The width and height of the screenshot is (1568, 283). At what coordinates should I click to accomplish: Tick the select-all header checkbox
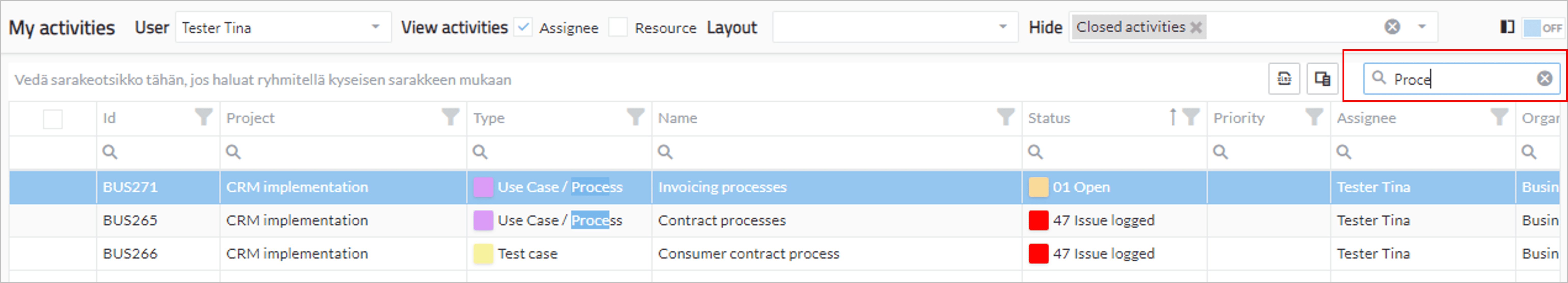[x=53, y=118]
